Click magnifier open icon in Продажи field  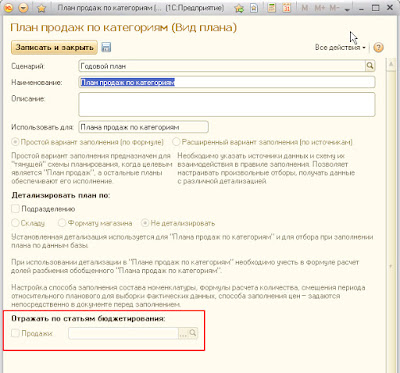[x=193, y=333]
